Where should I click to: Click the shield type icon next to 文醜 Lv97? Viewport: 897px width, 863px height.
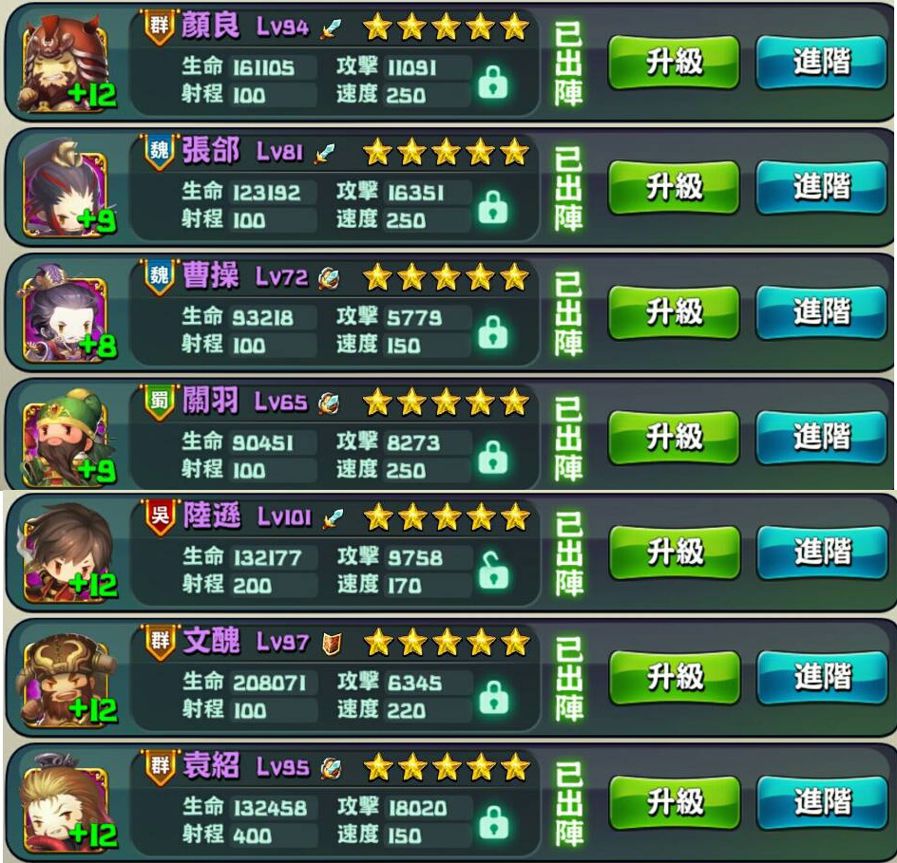(332, 643)
